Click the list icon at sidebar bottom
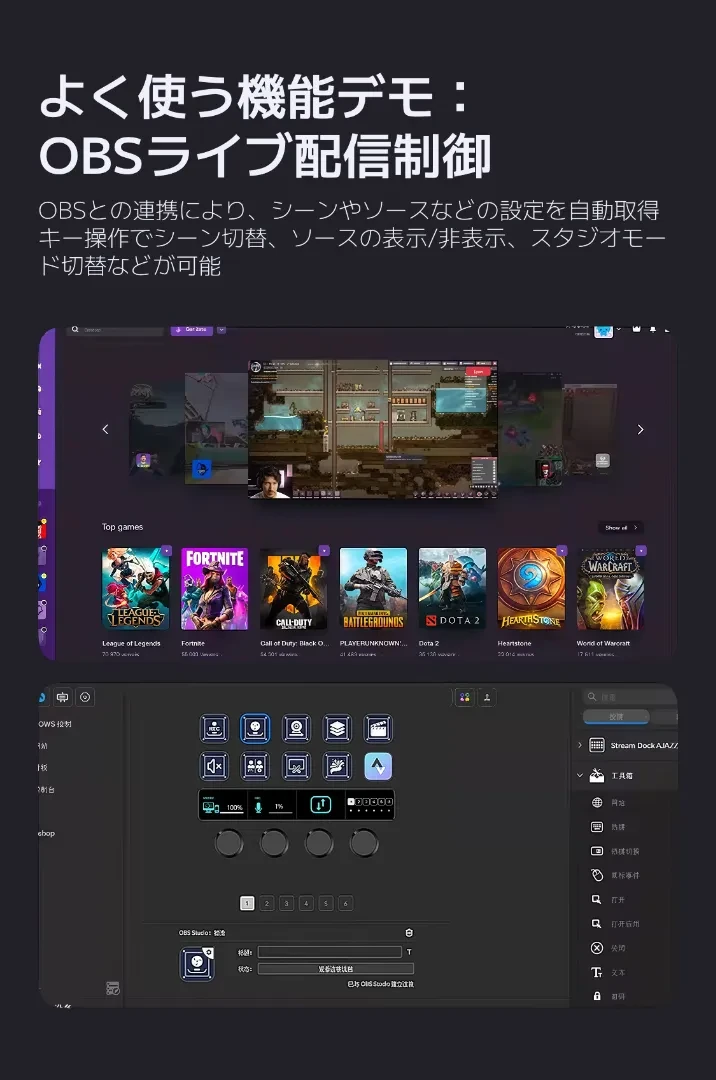 tap(113, 988)
